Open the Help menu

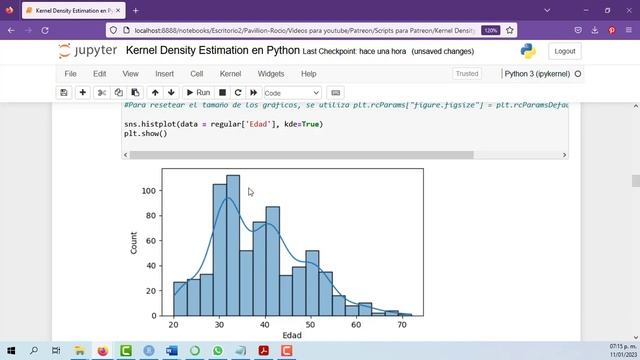[x=309, y=74]
